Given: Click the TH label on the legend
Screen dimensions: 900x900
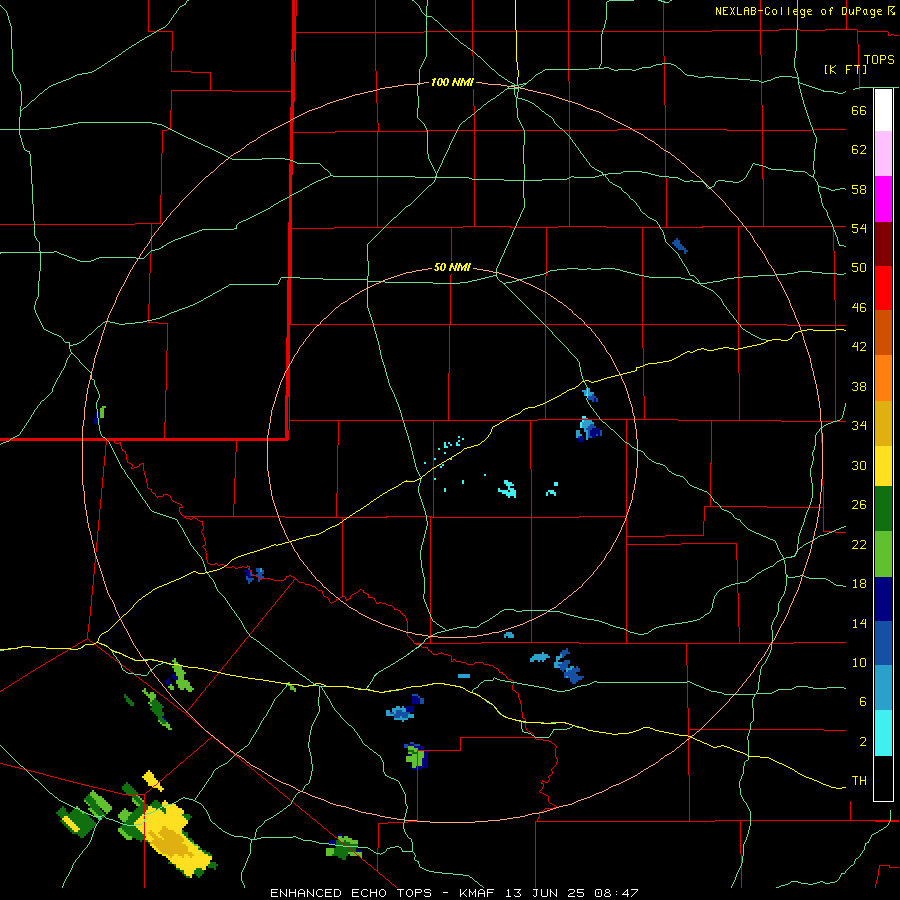Looking at the screenshot, I should [859, 781].
